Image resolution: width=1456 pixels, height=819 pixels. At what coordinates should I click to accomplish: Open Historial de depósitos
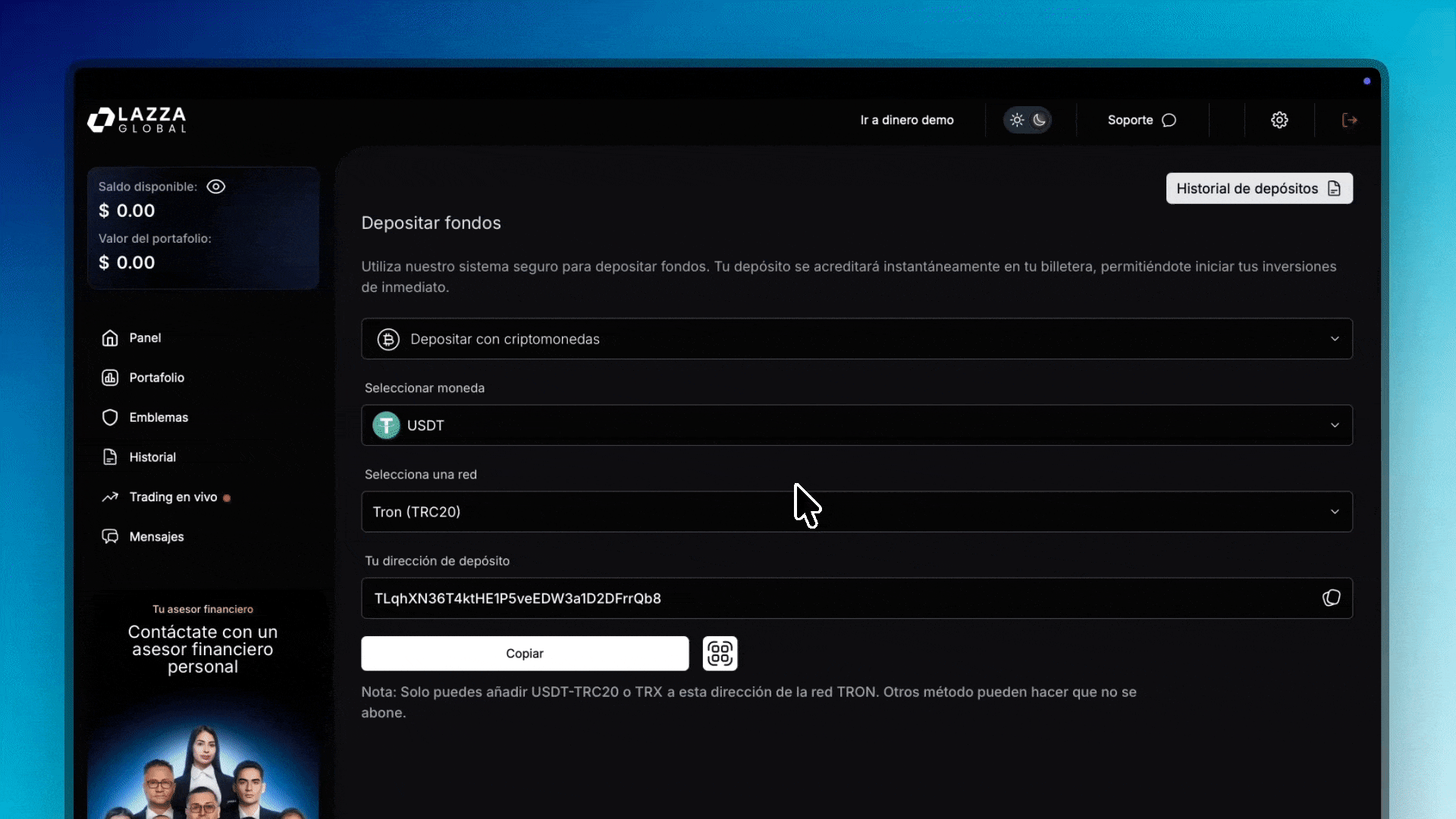(1259, 189)
